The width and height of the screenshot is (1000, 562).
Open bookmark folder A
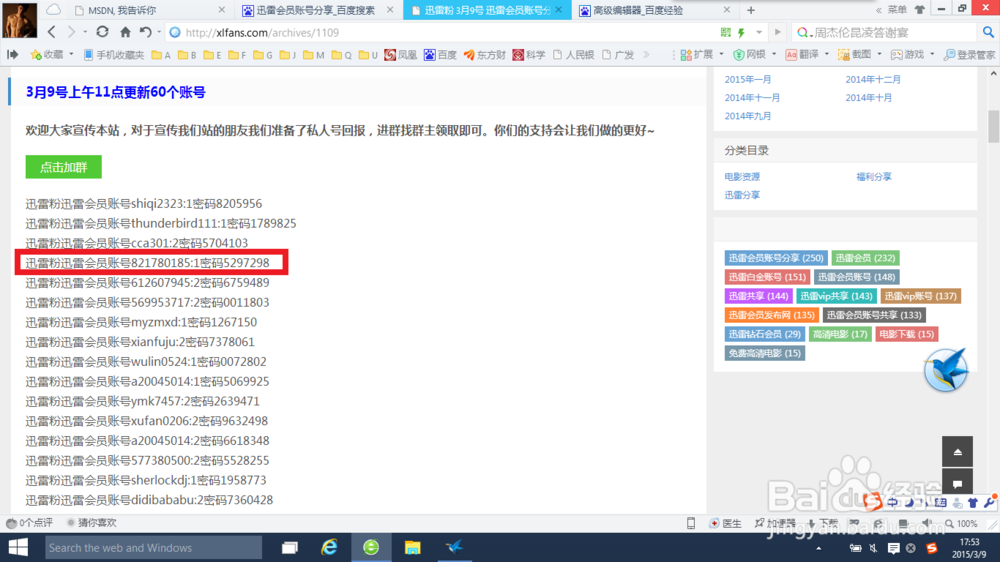click(x=161, y=55)
